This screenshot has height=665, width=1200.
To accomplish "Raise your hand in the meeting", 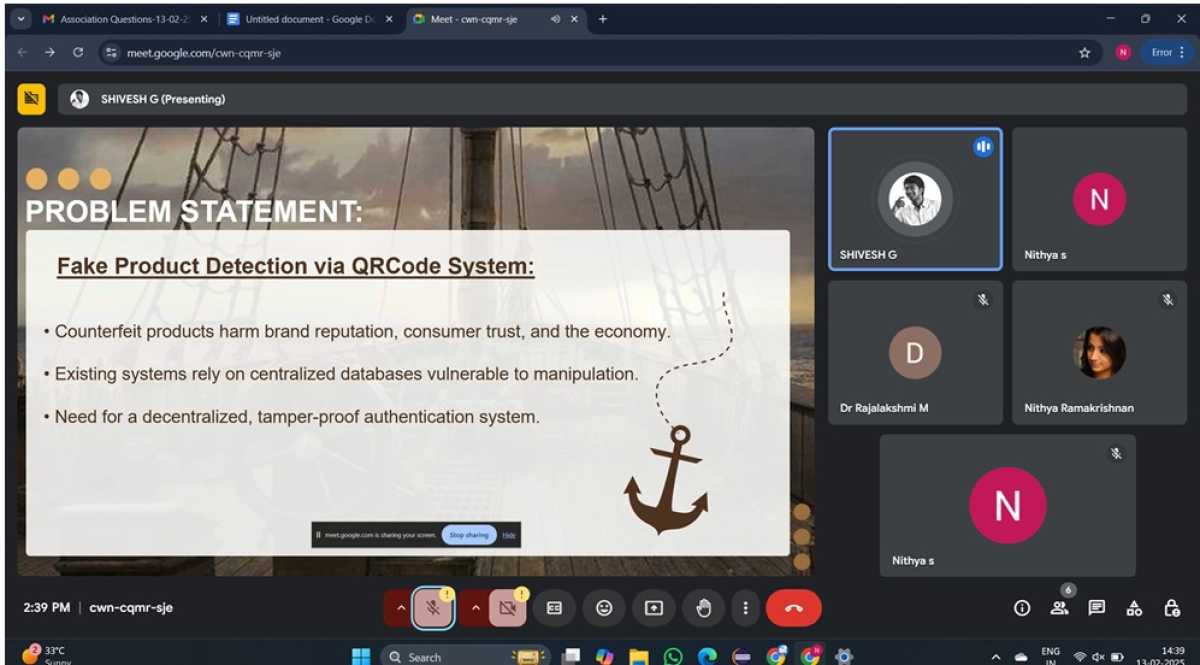I will coord(704,608).
